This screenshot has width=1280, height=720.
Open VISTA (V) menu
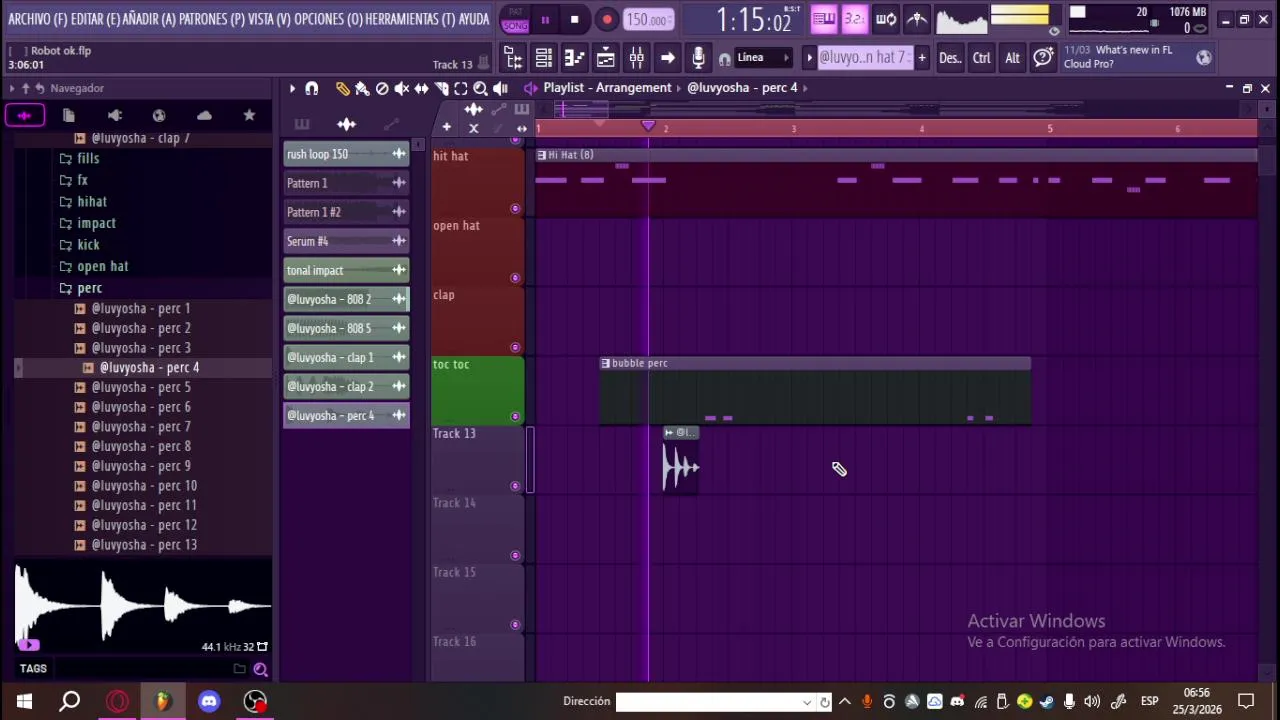[269, 19]
